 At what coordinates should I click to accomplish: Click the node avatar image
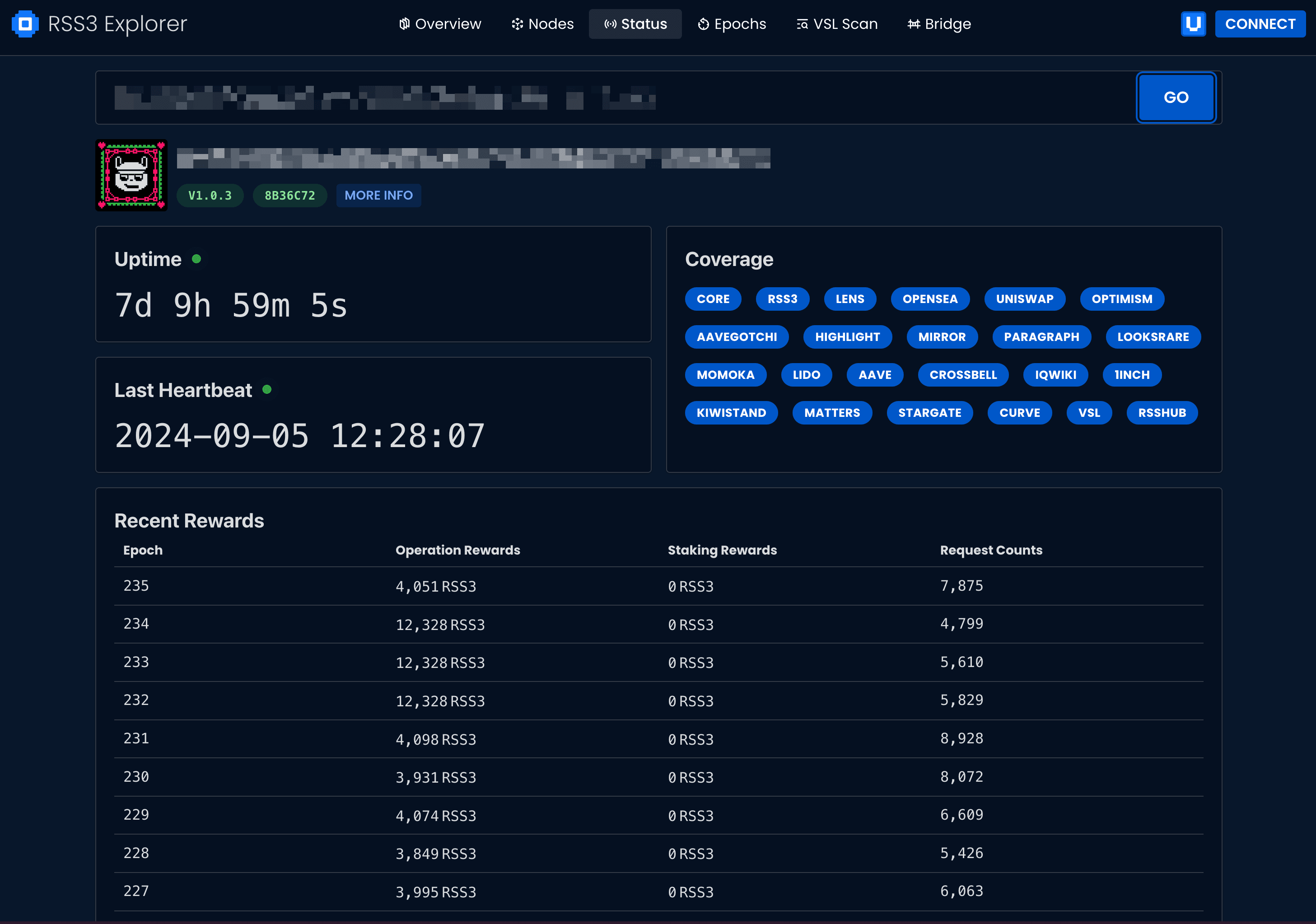coord(131,175)
